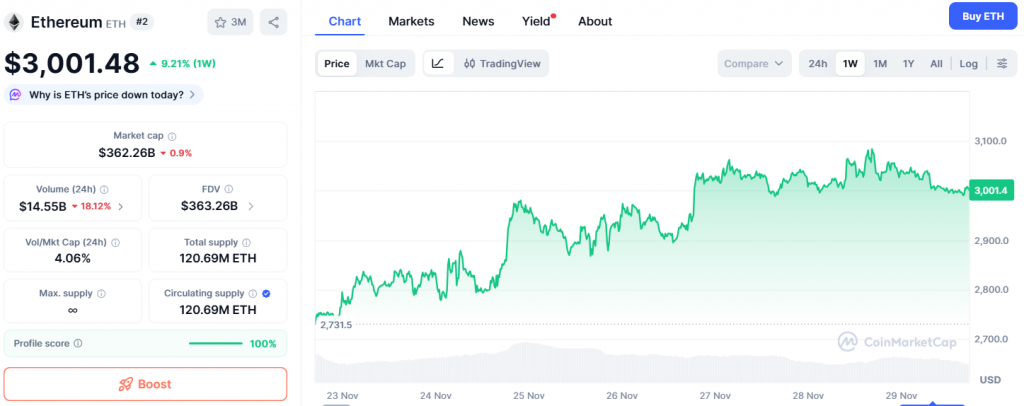Click the $3,001.48 price value
This screenshot has height=406, width=1024.
pyautogui.click(x=72, y=63)
